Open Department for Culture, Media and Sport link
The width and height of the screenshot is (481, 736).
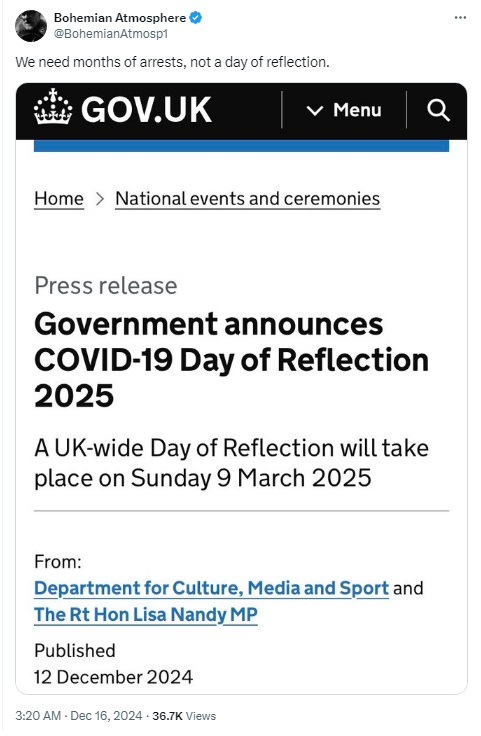pos(211,588)
